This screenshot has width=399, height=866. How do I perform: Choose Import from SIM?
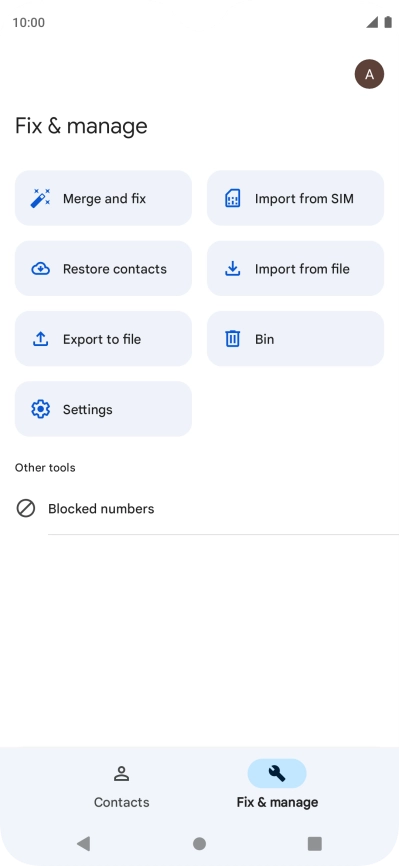295,198
